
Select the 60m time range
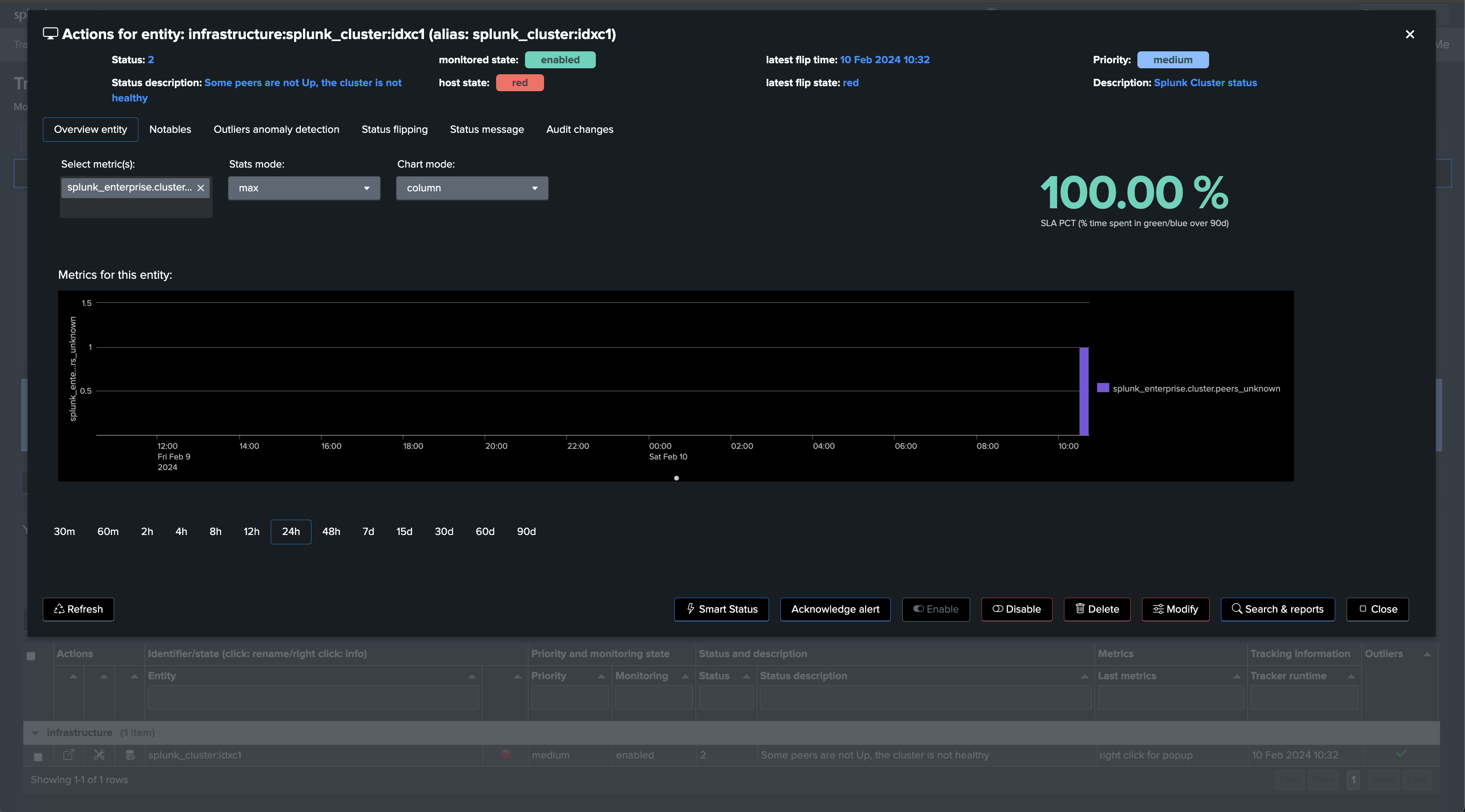[x=108, y=532]
